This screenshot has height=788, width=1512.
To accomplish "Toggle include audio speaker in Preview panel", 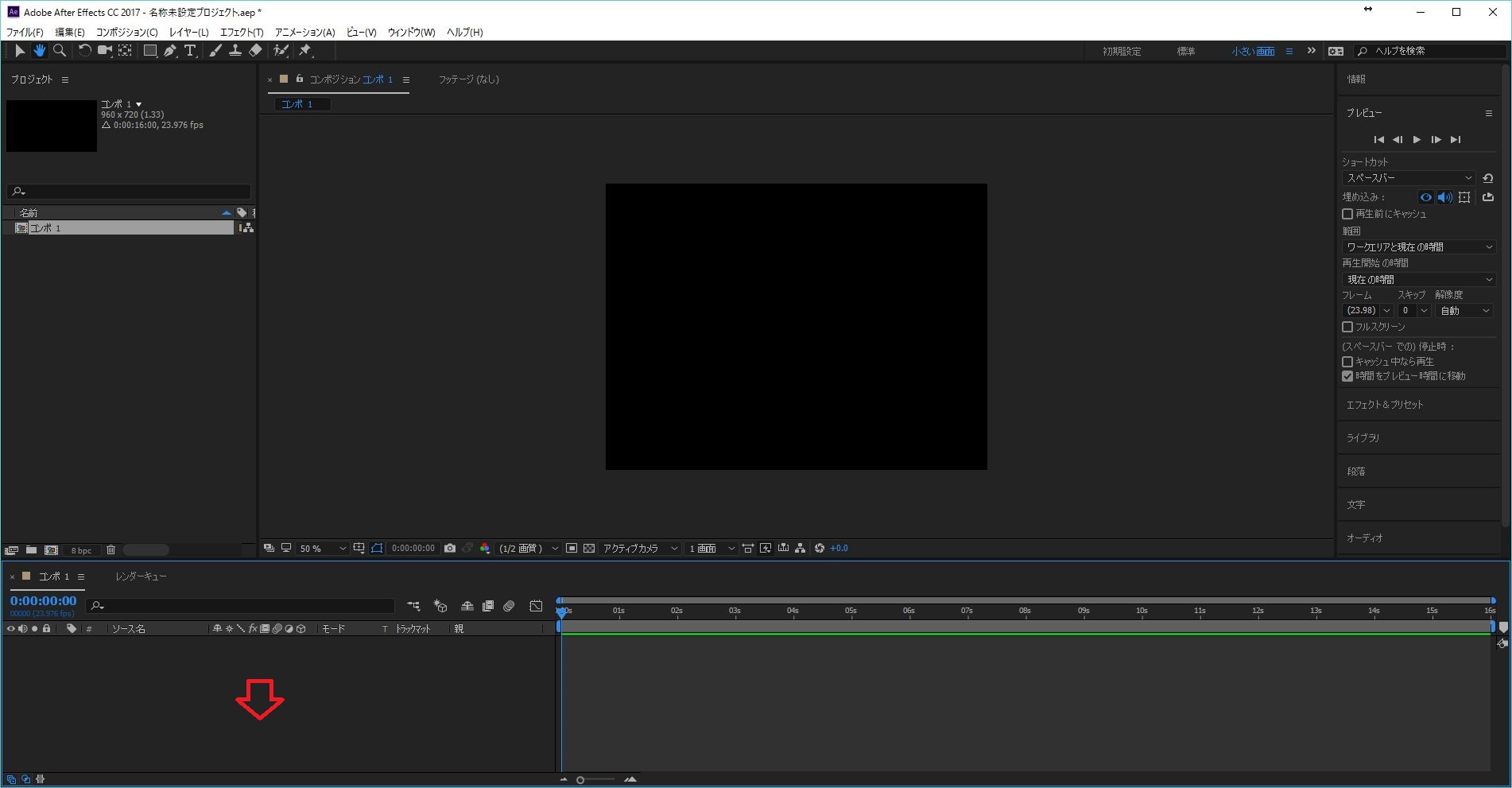I will [x=1445, y=197].
